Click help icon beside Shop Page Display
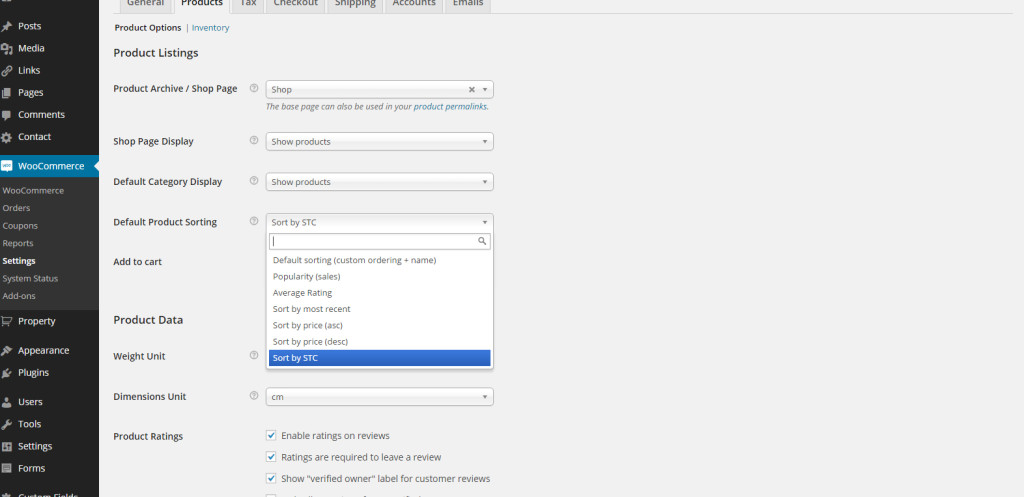The width and height of the screenshot is (1024, 497). (253, 141)
